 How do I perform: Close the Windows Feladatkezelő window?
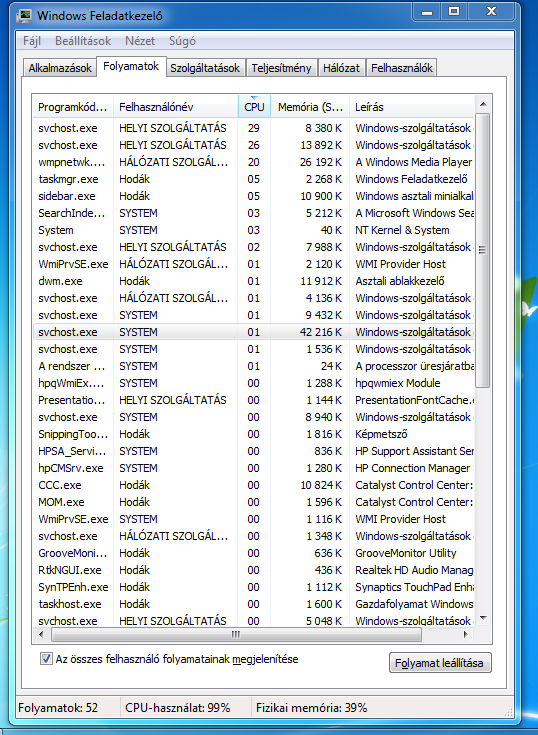pyautogui.click(x=491, y=12)
